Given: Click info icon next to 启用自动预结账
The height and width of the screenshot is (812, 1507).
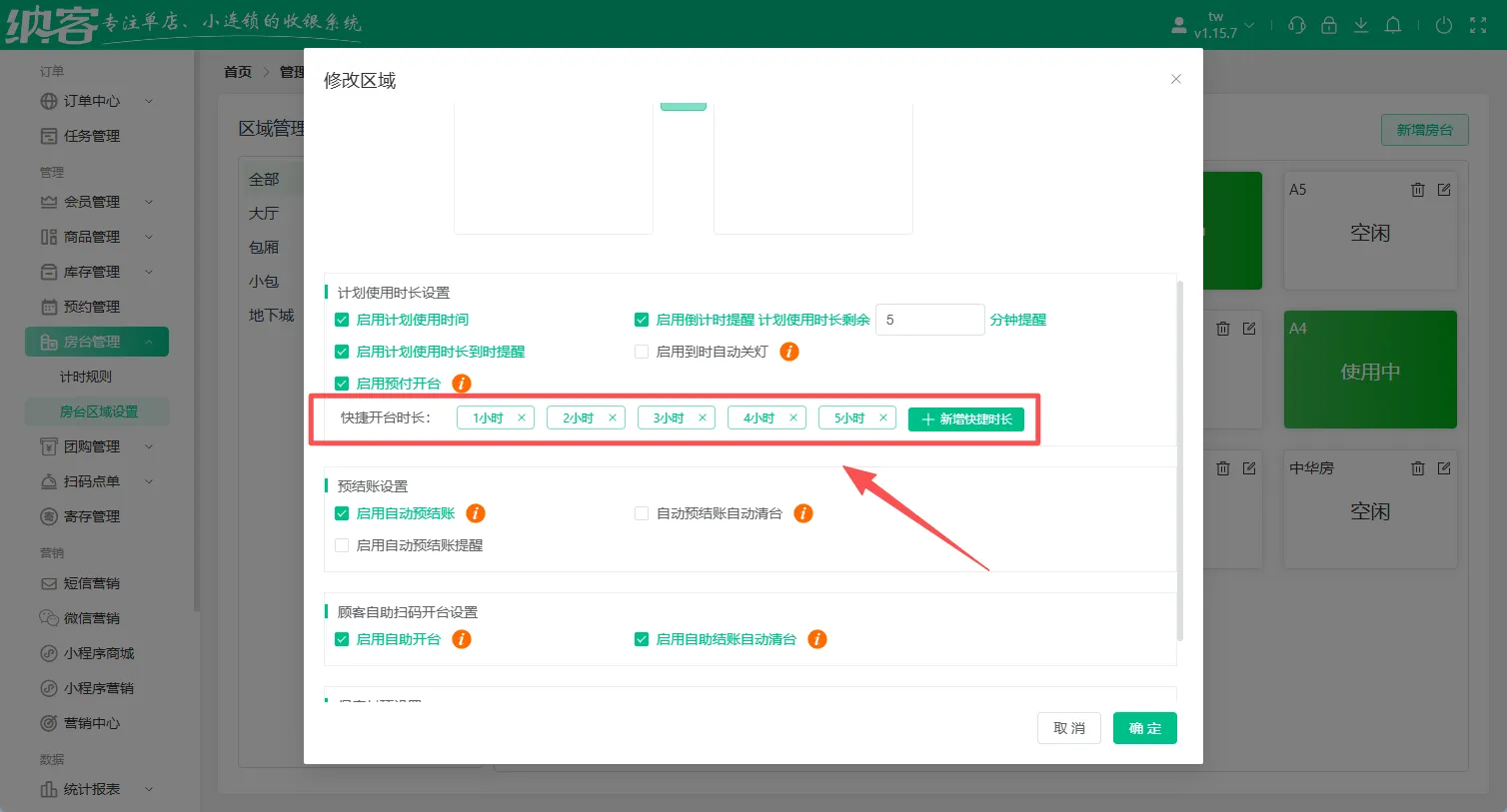Looking at the screenshot, I should [476, 513].
